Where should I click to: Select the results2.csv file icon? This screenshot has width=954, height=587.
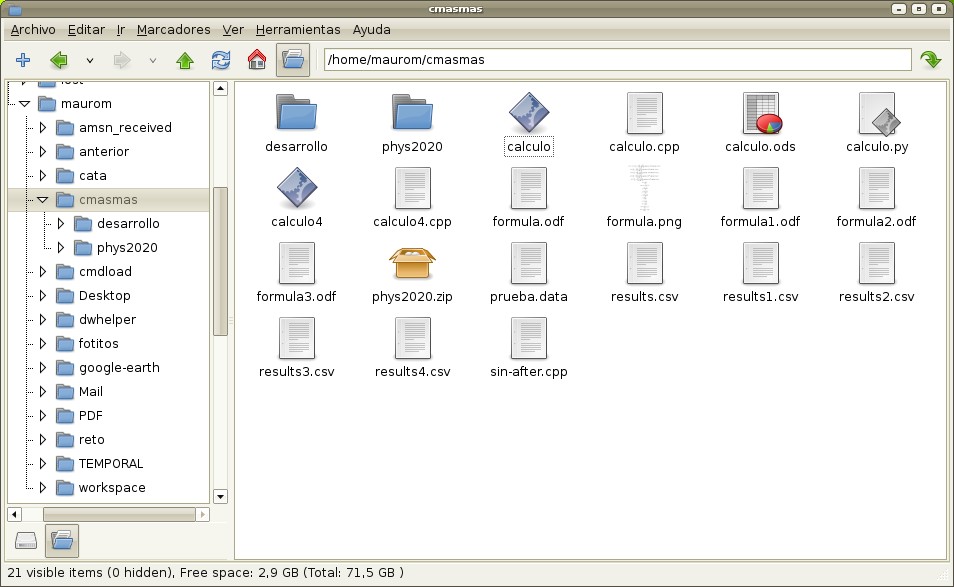877,263
